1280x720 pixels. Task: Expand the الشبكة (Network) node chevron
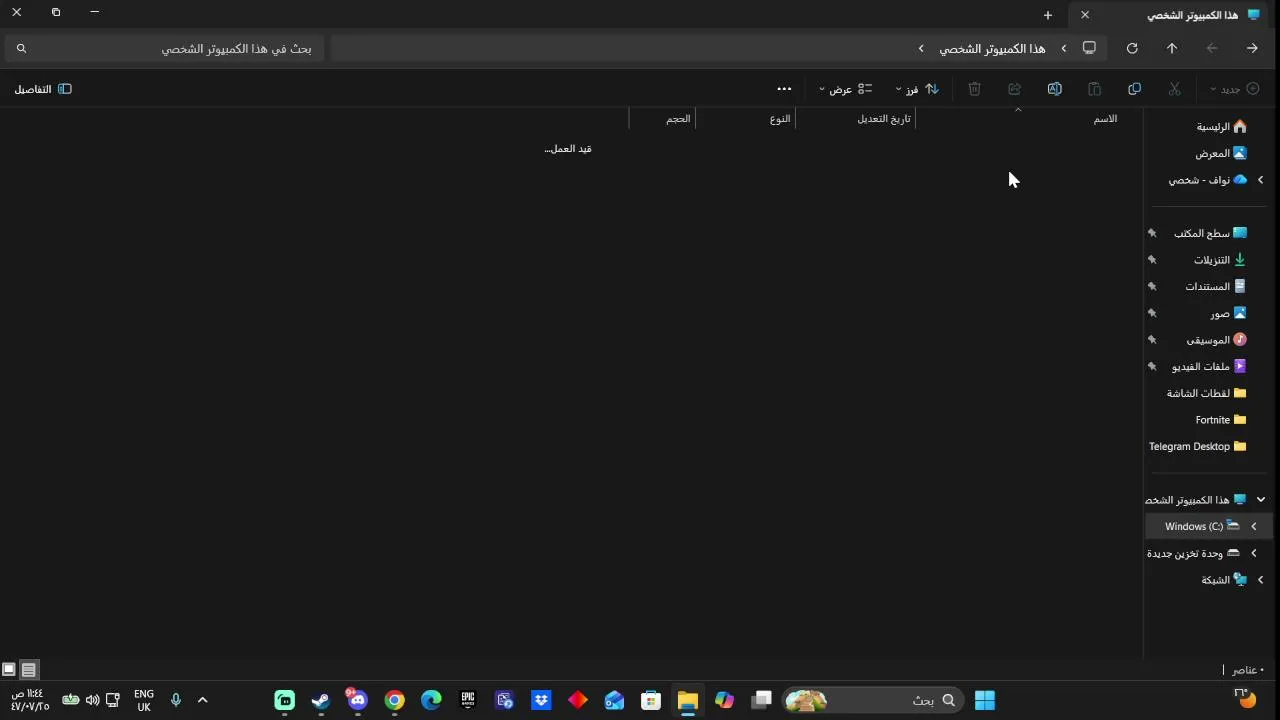pyautogui.click(x=1260, y=580)
